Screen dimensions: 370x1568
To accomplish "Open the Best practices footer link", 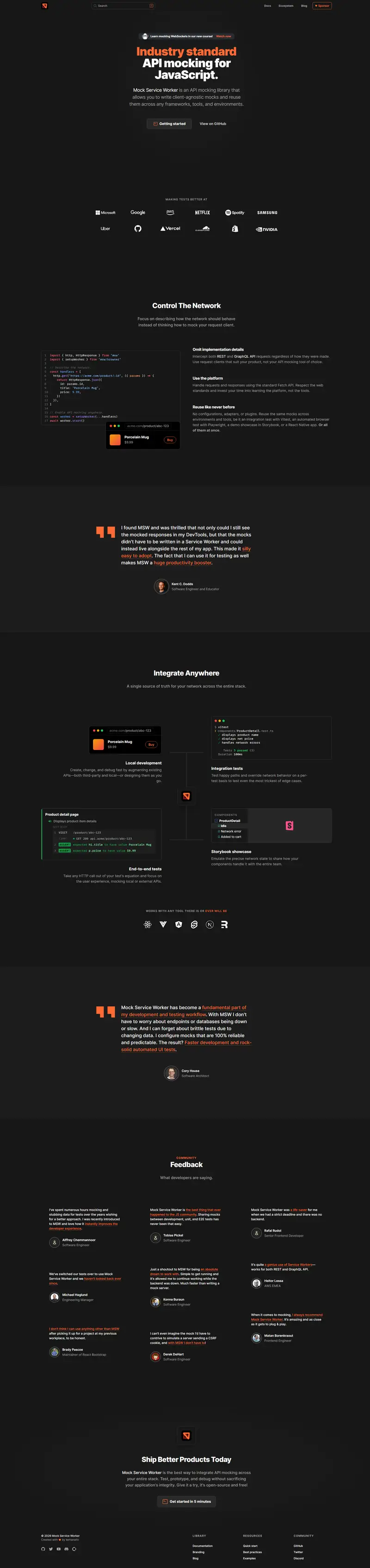I will point(253,1551).
